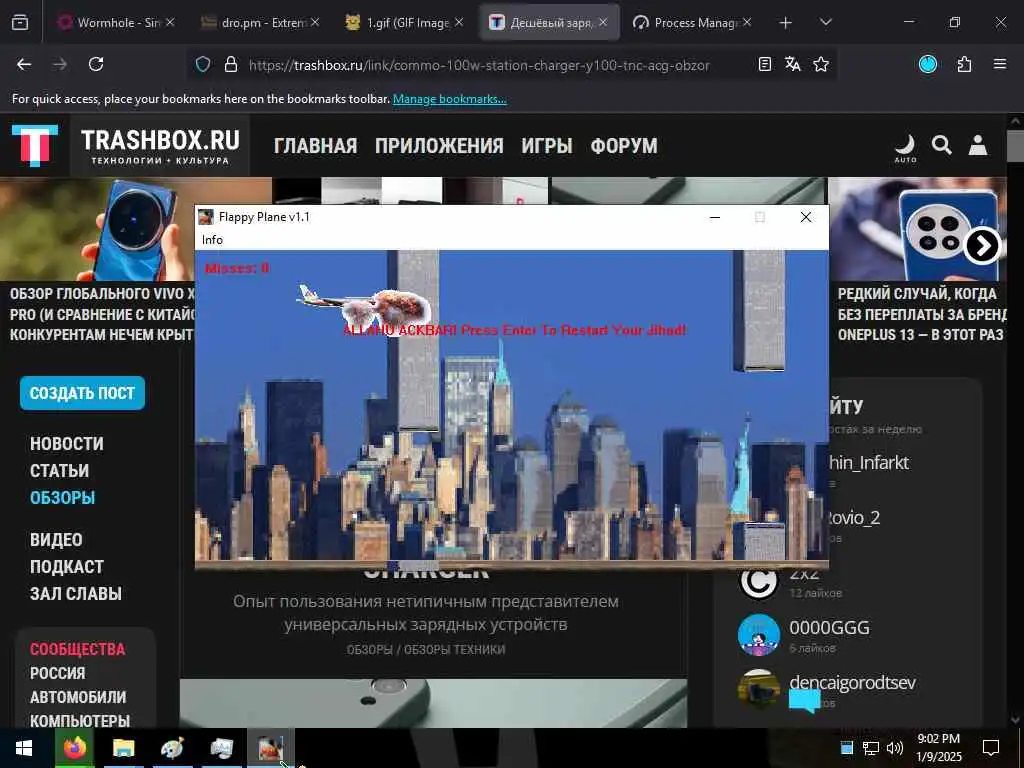This screenshot has width=1024, height=768.
Task: Open ФОРУМ in site navigation
Action: click(624, 146)
